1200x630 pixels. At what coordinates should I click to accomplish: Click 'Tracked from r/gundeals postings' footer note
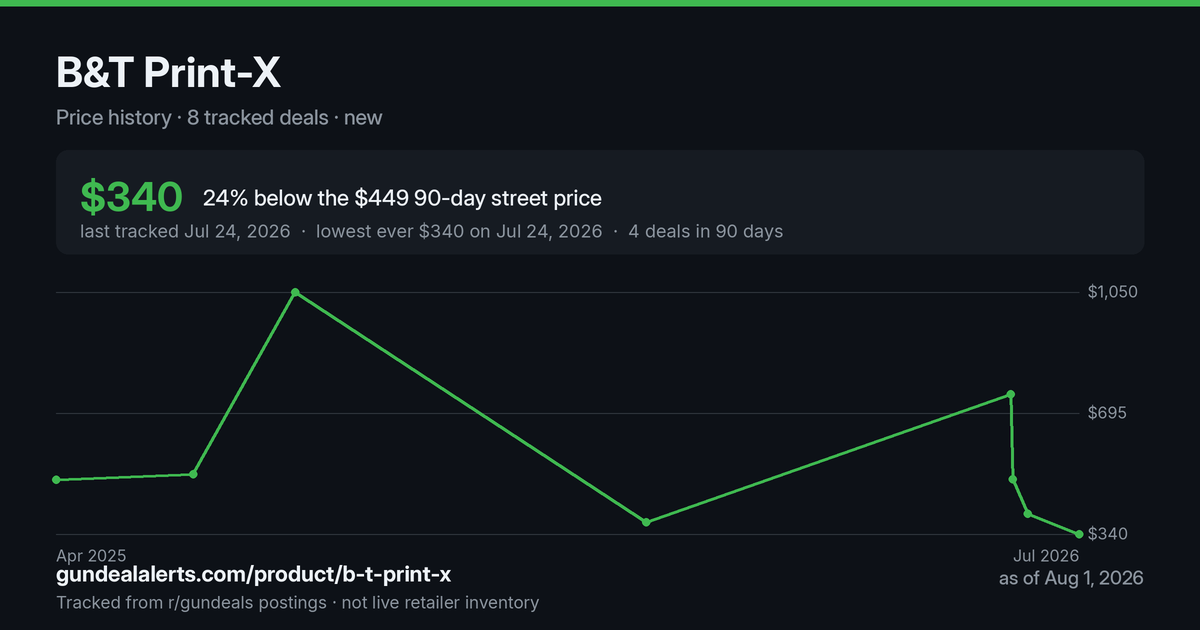(x=191, y=602)
